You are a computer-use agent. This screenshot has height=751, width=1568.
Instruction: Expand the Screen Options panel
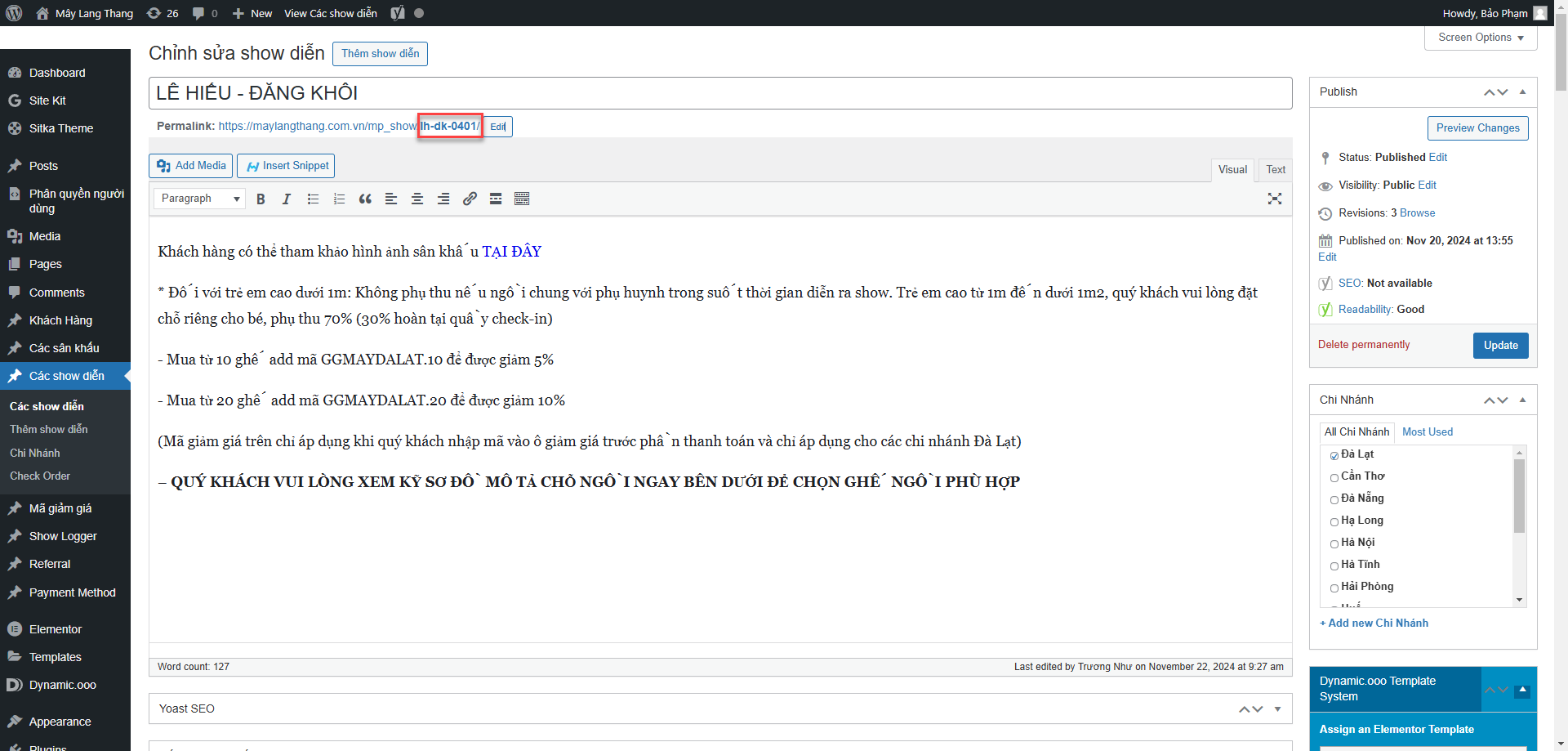(x=1480, y=38)
